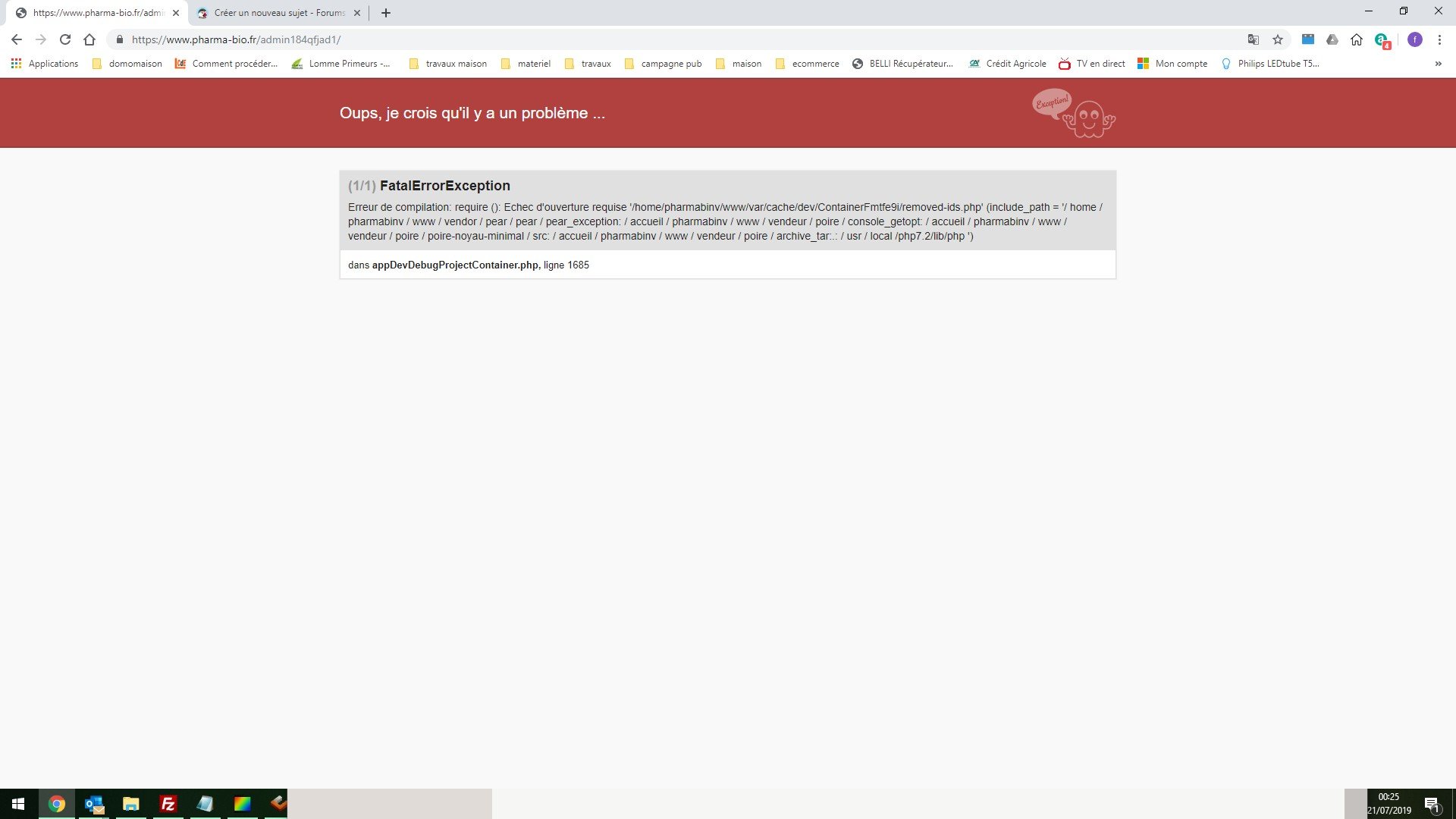Open a new browser tab

click(386, 13)
